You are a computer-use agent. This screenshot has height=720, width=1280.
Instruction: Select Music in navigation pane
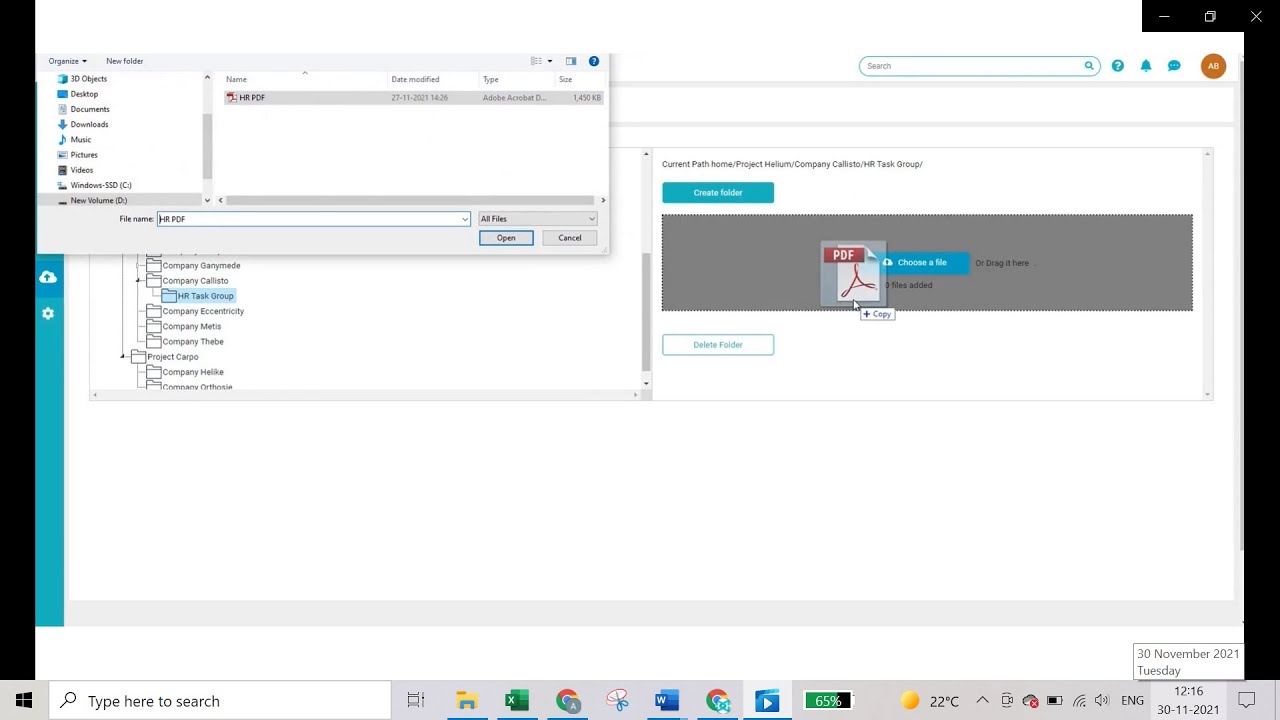[81, 140]
